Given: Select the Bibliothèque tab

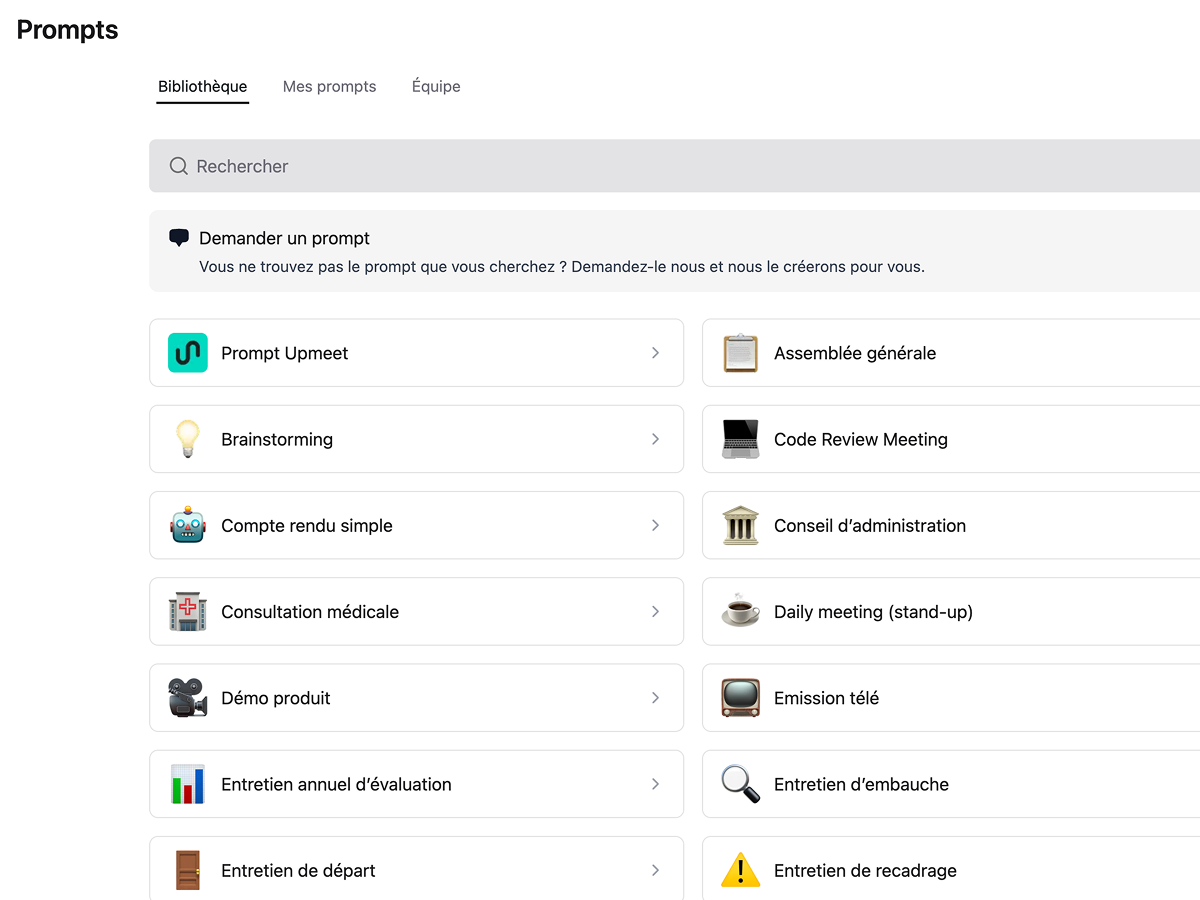Looking at the screenshot, I should 202,87.
